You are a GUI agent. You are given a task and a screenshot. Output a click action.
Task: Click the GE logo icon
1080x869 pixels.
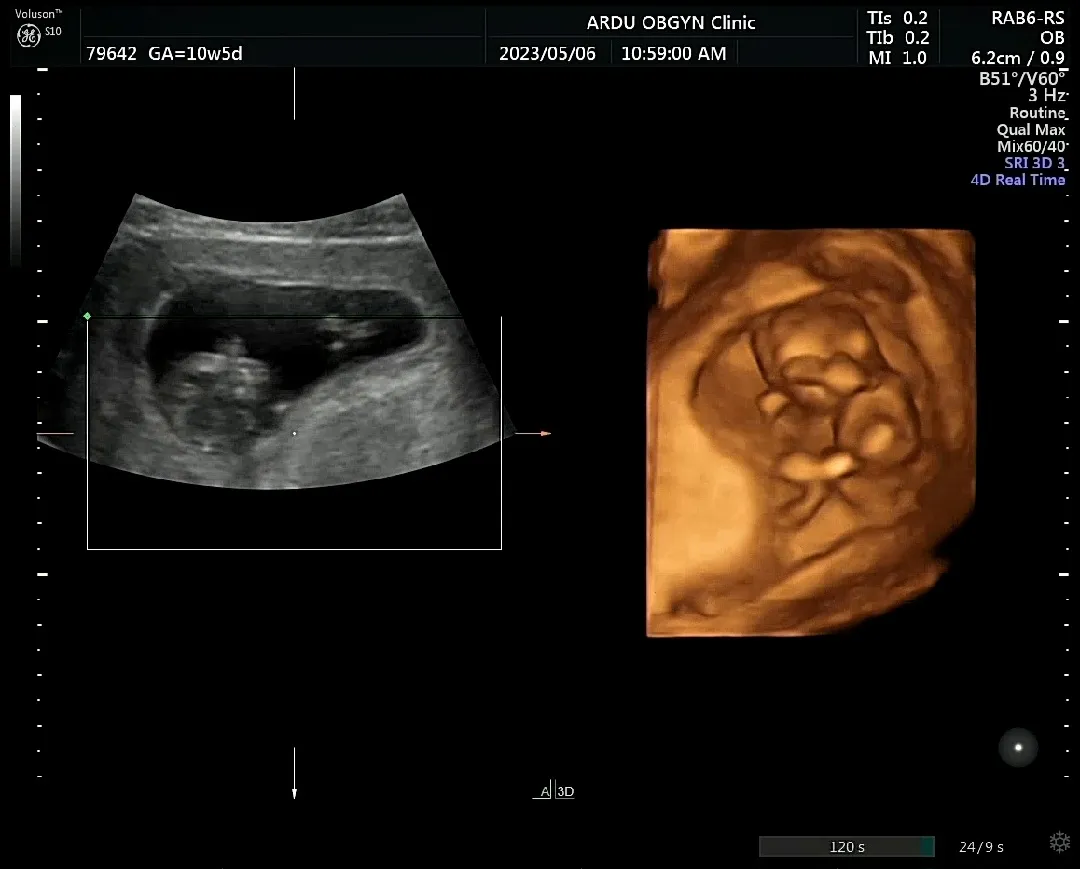28,35
